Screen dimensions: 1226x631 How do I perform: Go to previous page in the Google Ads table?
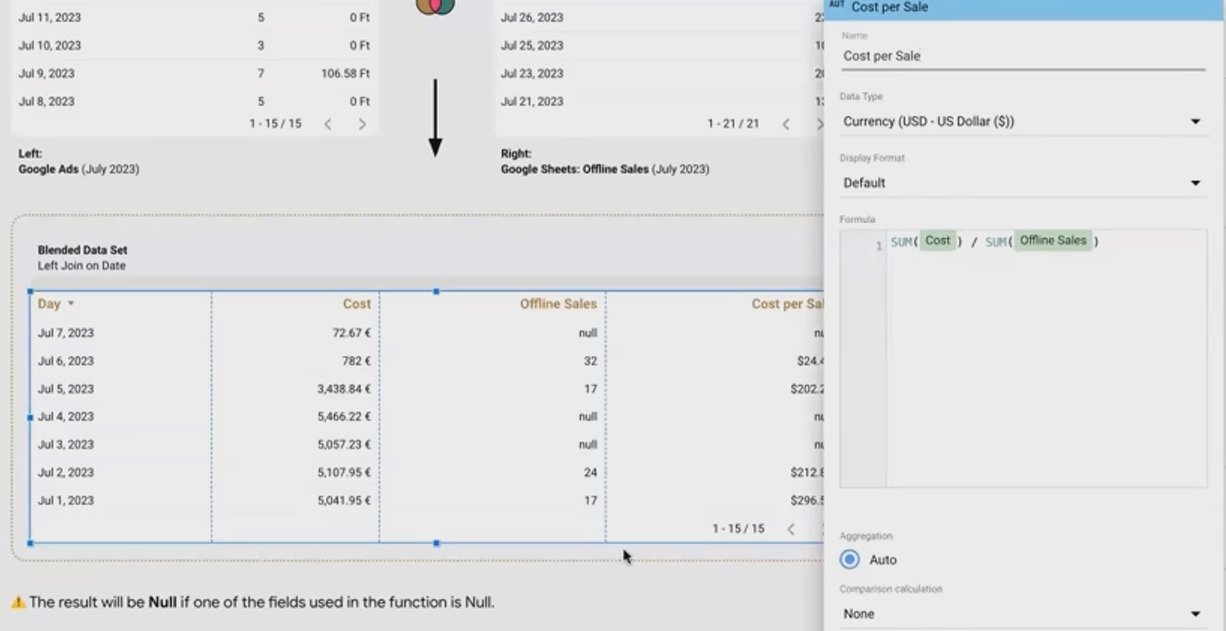328,124
